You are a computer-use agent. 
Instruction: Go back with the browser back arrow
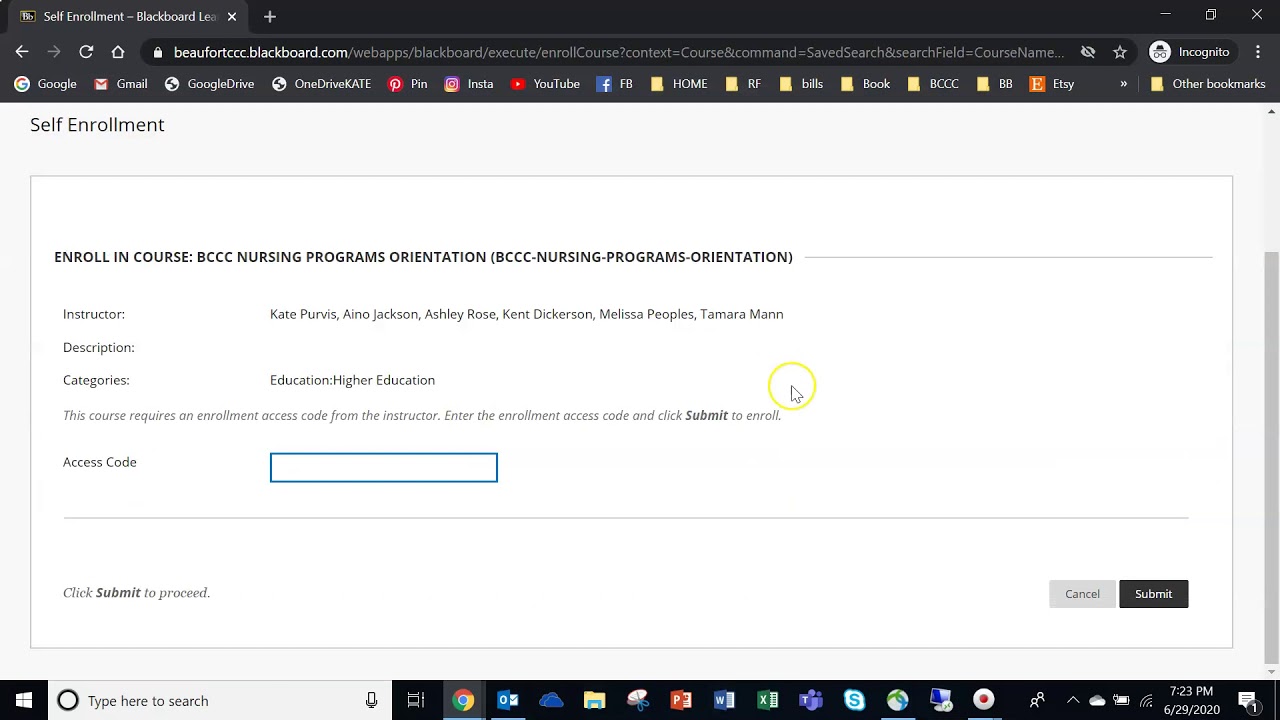(x=22, y=52)
